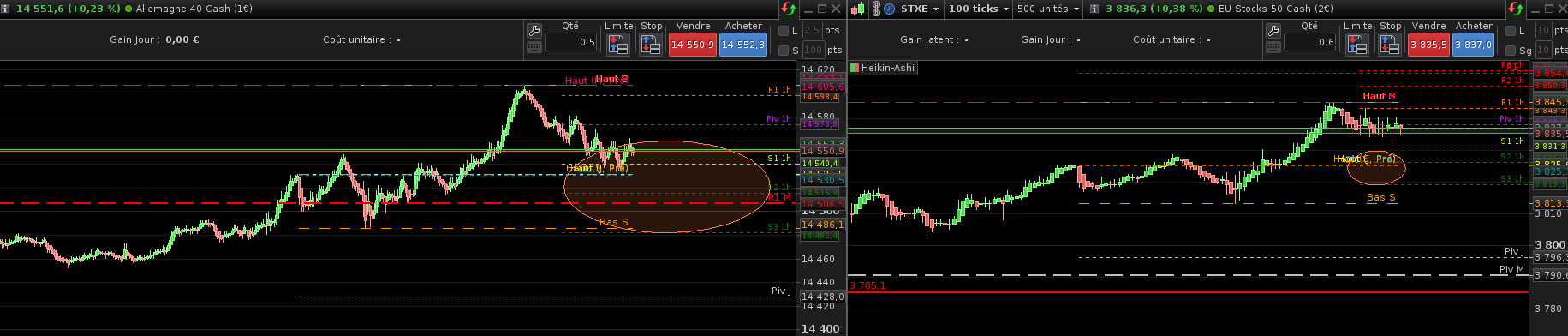1568x336 pixels.
Task: Click Piv M label on EU Stocks chart
Action: pyautogui.click(x=1512, y=269)
